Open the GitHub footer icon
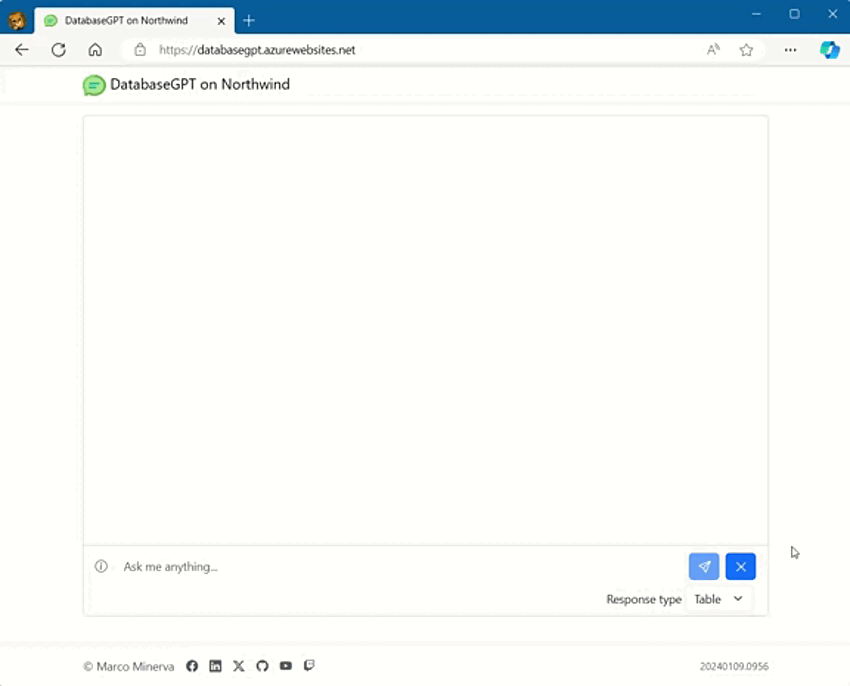850x686 pixels. [x=262, y=665]
